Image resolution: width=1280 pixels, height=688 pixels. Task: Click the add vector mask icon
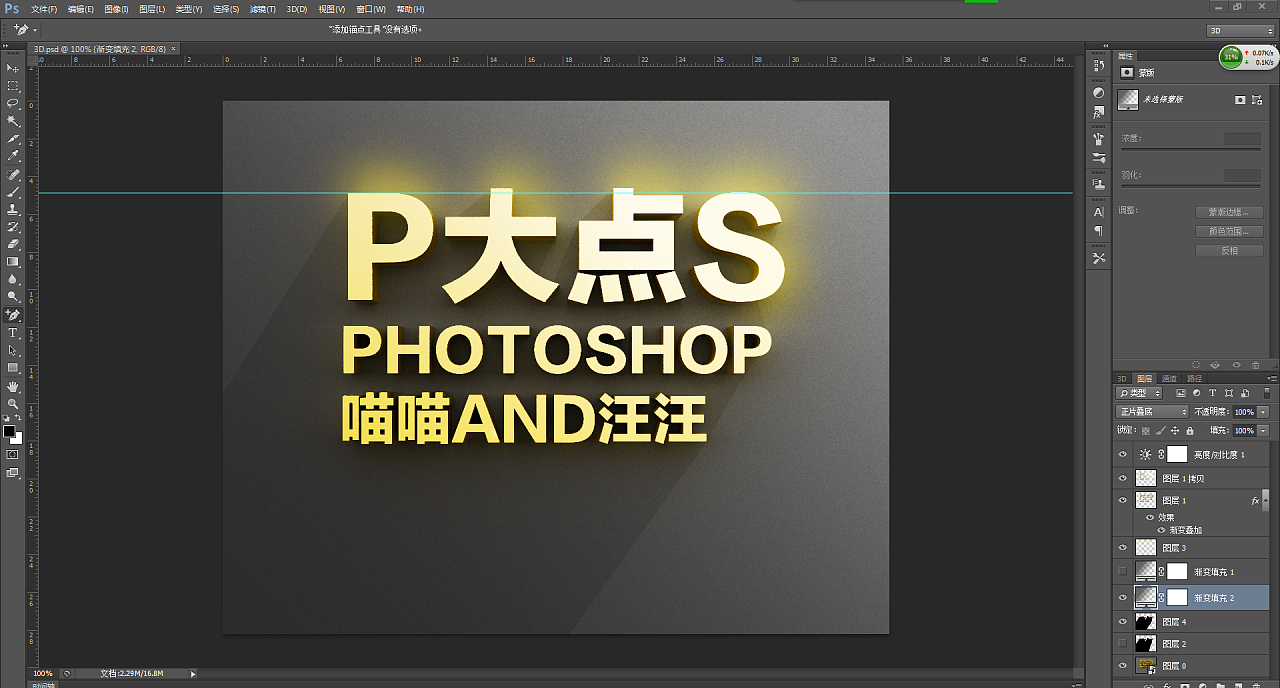(1256, 100)
